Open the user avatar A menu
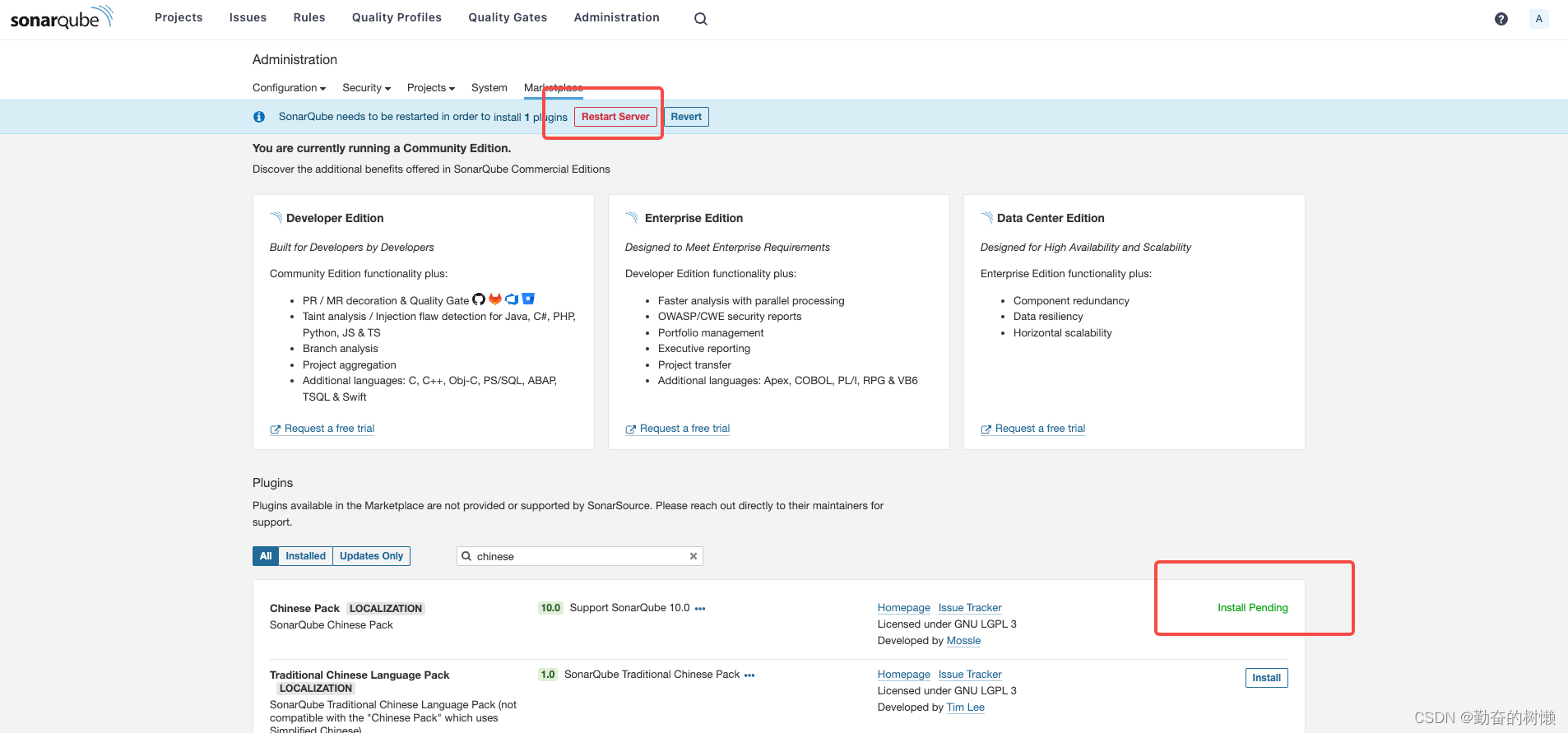The image size is (1568, 733). (1539, 18)
